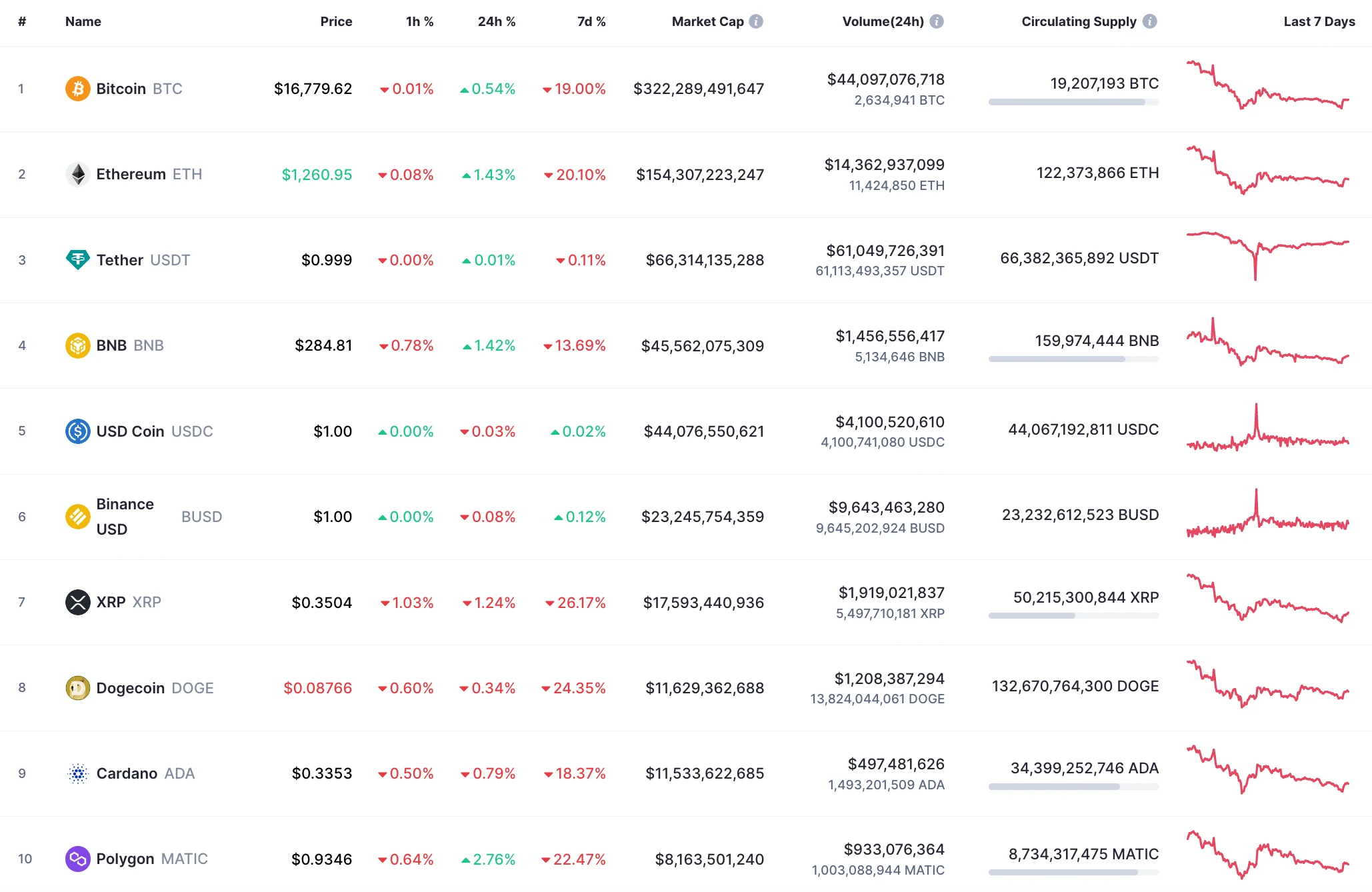
Task: Click the Dogecoin logo
Action: [78, 687]
